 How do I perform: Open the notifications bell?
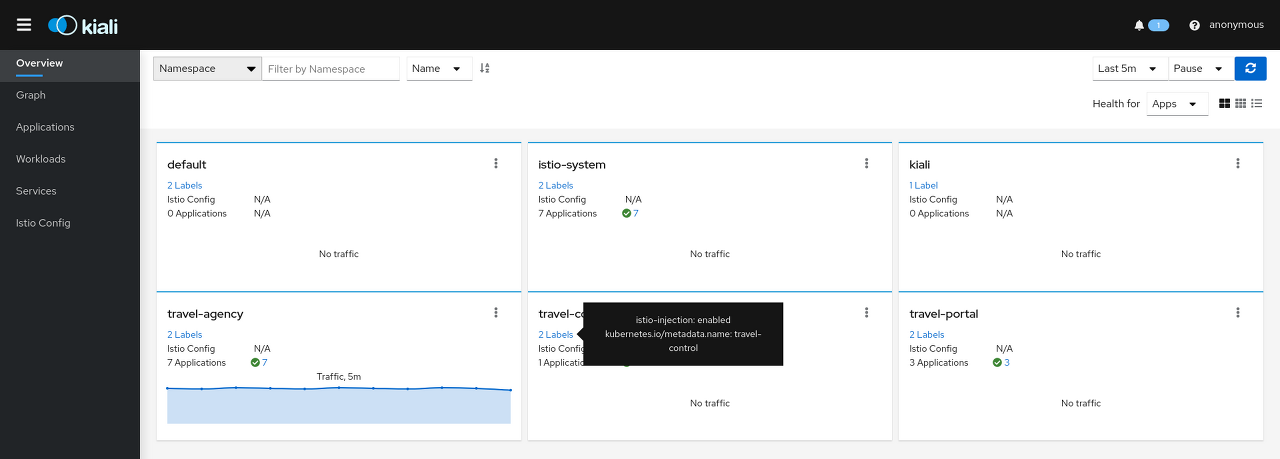1139,25
